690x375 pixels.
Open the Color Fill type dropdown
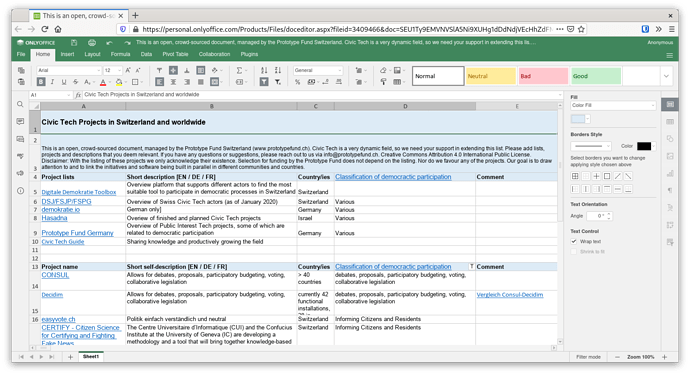point(613,106)
